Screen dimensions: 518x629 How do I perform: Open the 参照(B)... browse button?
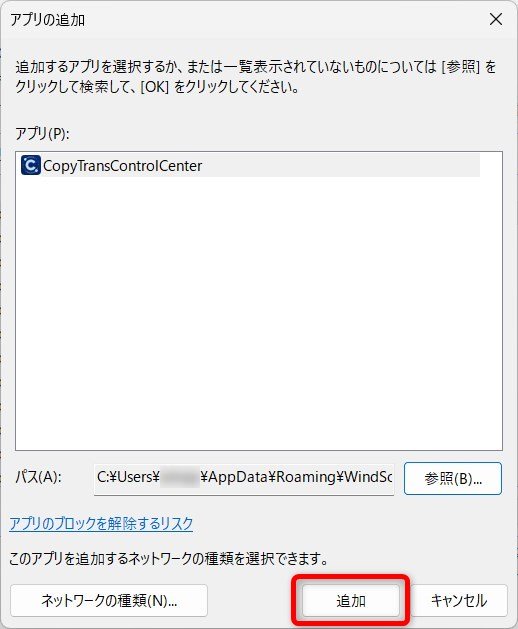click(453, 479)
